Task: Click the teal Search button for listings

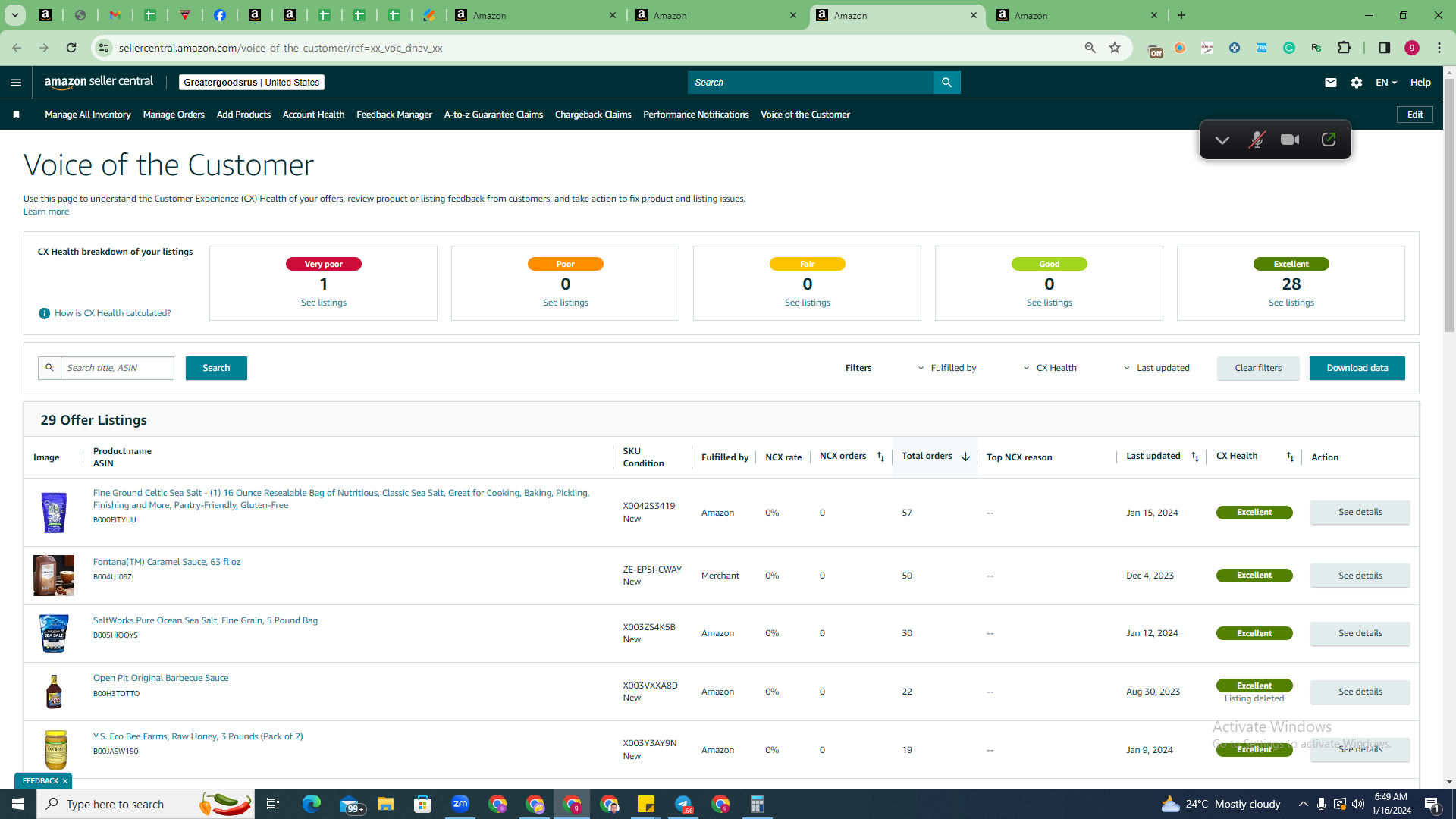Action: [x=216, y=369]
